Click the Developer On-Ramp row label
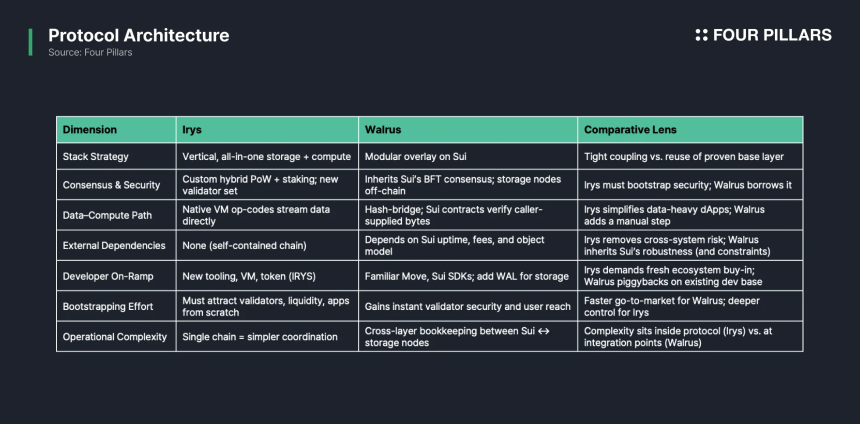 point(108,276)
